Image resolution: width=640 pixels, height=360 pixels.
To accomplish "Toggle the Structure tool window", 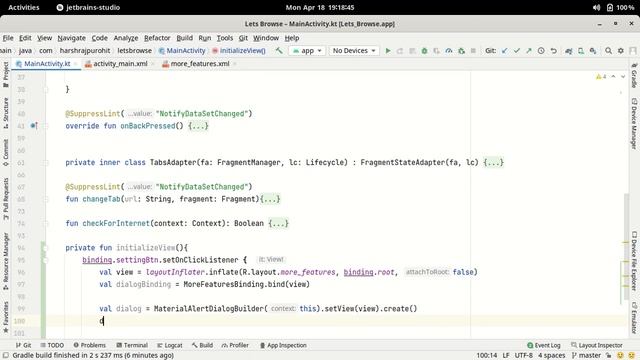I will coord(6,113).
